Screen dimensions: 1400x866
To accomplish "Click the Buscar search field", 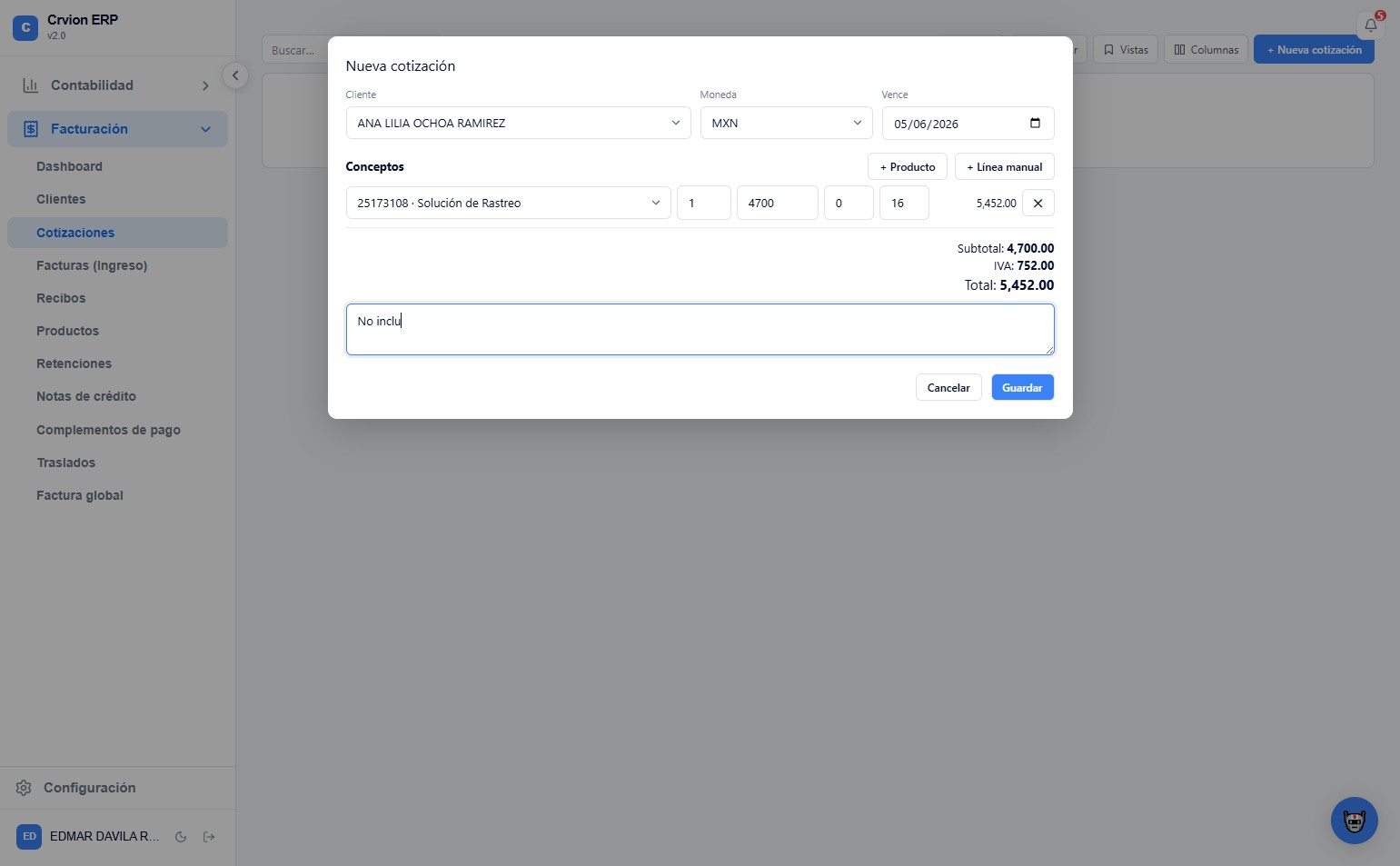I will (294, 50).
